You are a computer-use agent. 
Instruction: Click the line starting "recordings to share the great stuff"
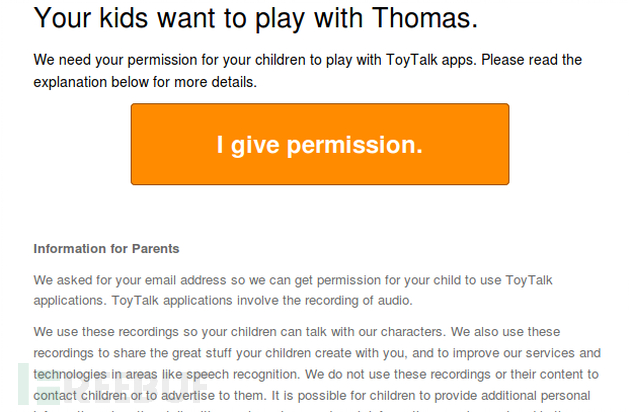pyautogui.click(x=317, y=352)
